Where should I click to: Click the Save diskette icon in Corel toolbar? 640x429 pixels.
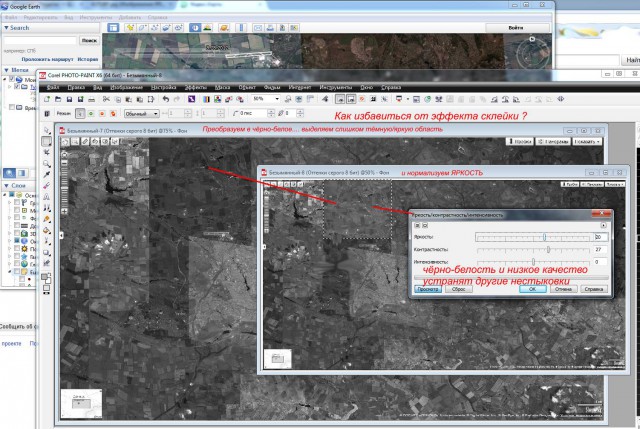69,99
